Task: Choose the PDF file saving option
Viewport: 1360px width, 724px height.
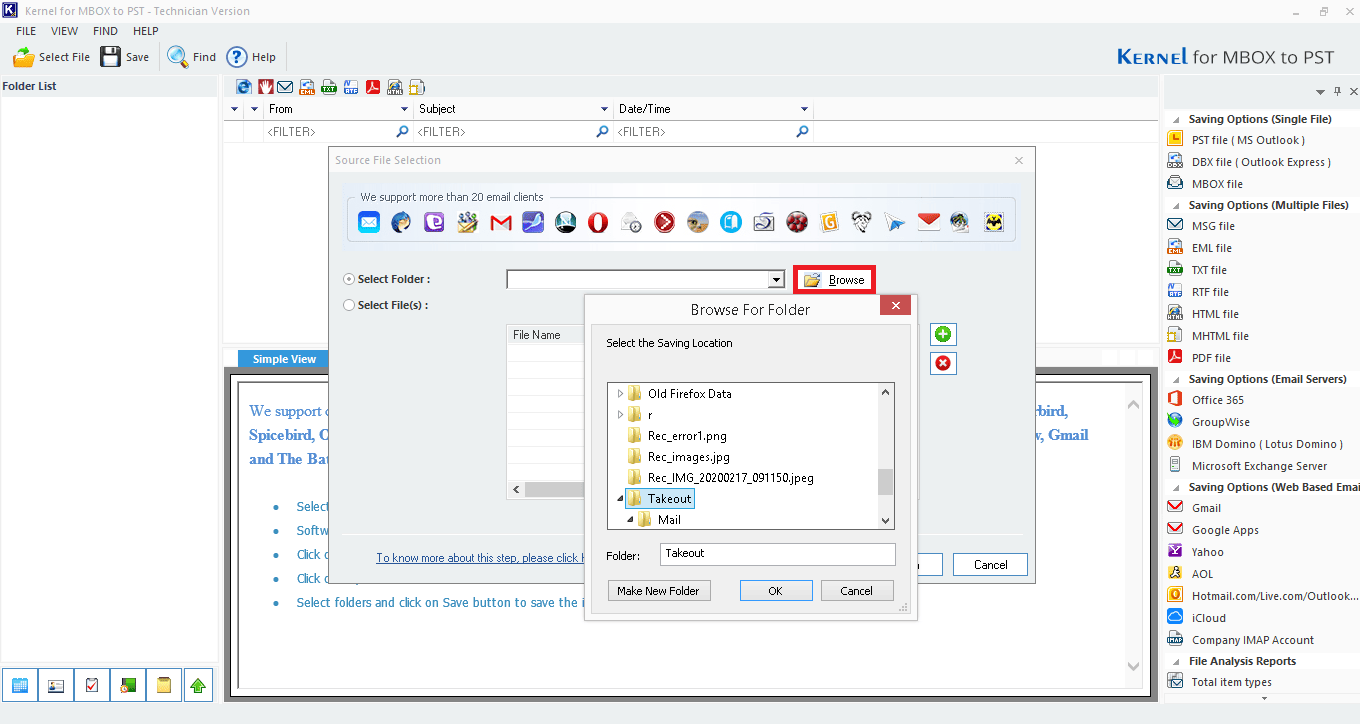Action: point(1211,358)
